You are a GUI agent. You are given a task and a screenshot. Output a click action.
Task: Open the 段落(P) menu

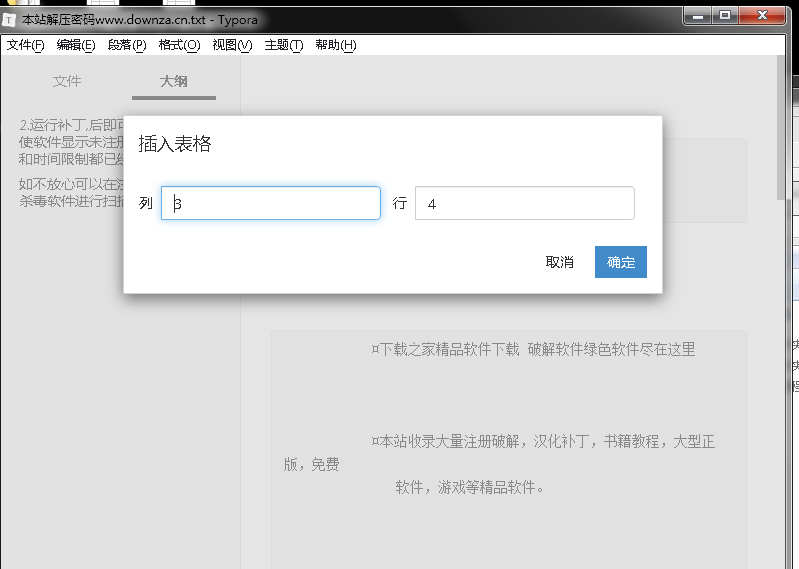pos(127,45)
